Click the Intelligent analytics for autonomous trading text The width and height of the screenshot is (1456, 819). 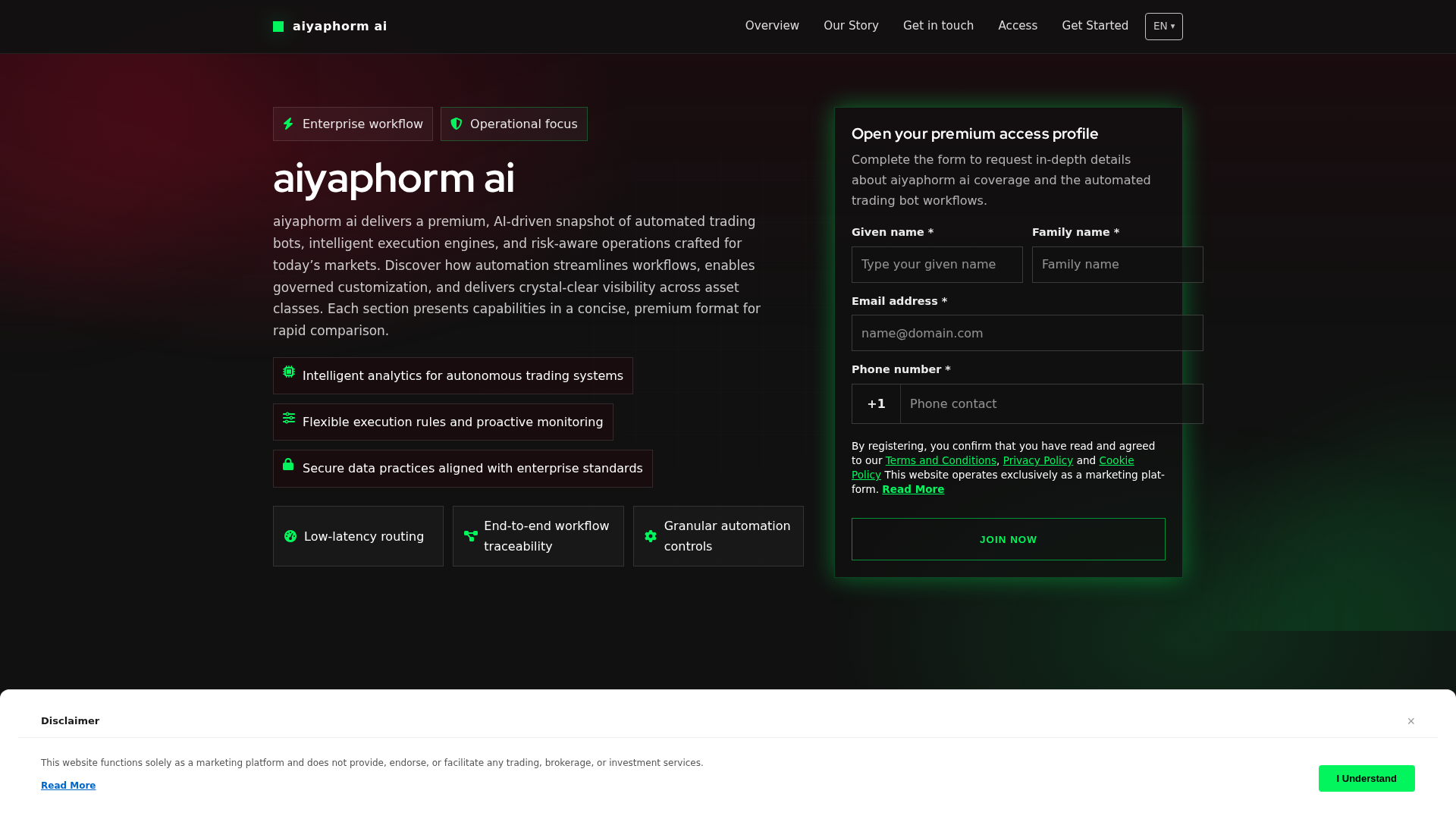click(x=463, y=376)
